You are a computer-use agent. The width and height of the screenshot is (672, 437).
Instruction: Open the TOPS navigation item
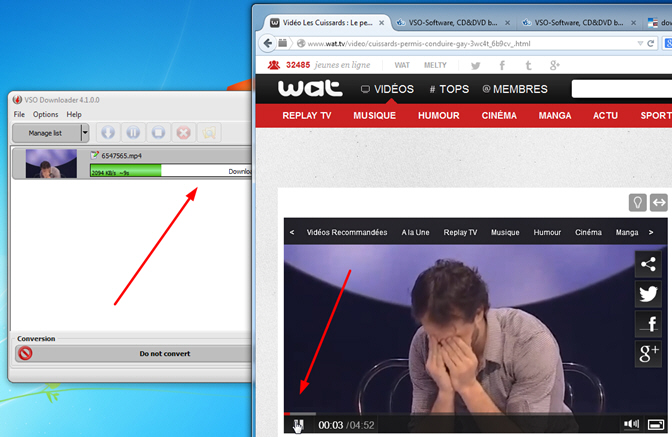[449, 89]
